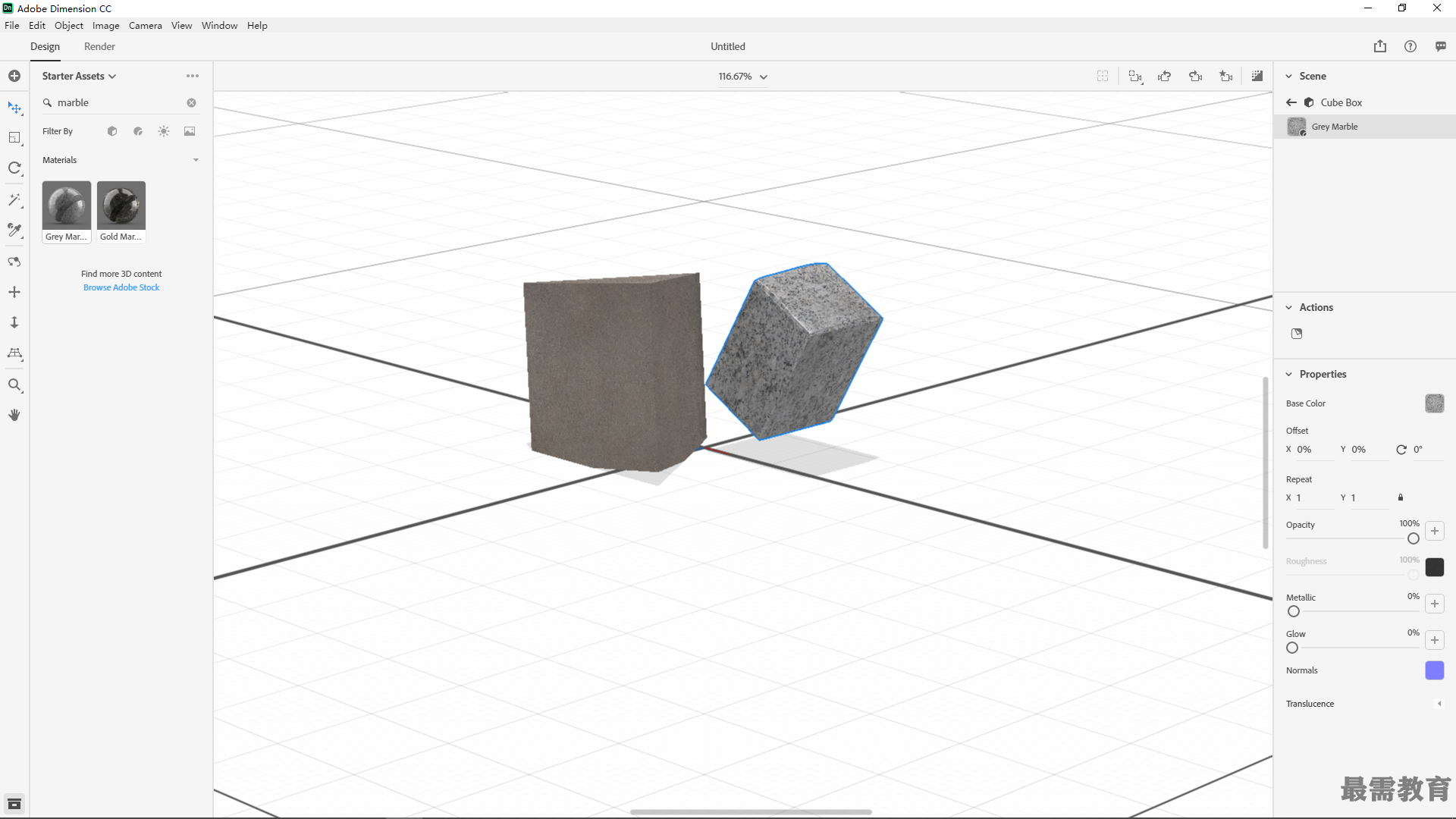
Task: Select the Select and Scale tool
Action: 14,138
